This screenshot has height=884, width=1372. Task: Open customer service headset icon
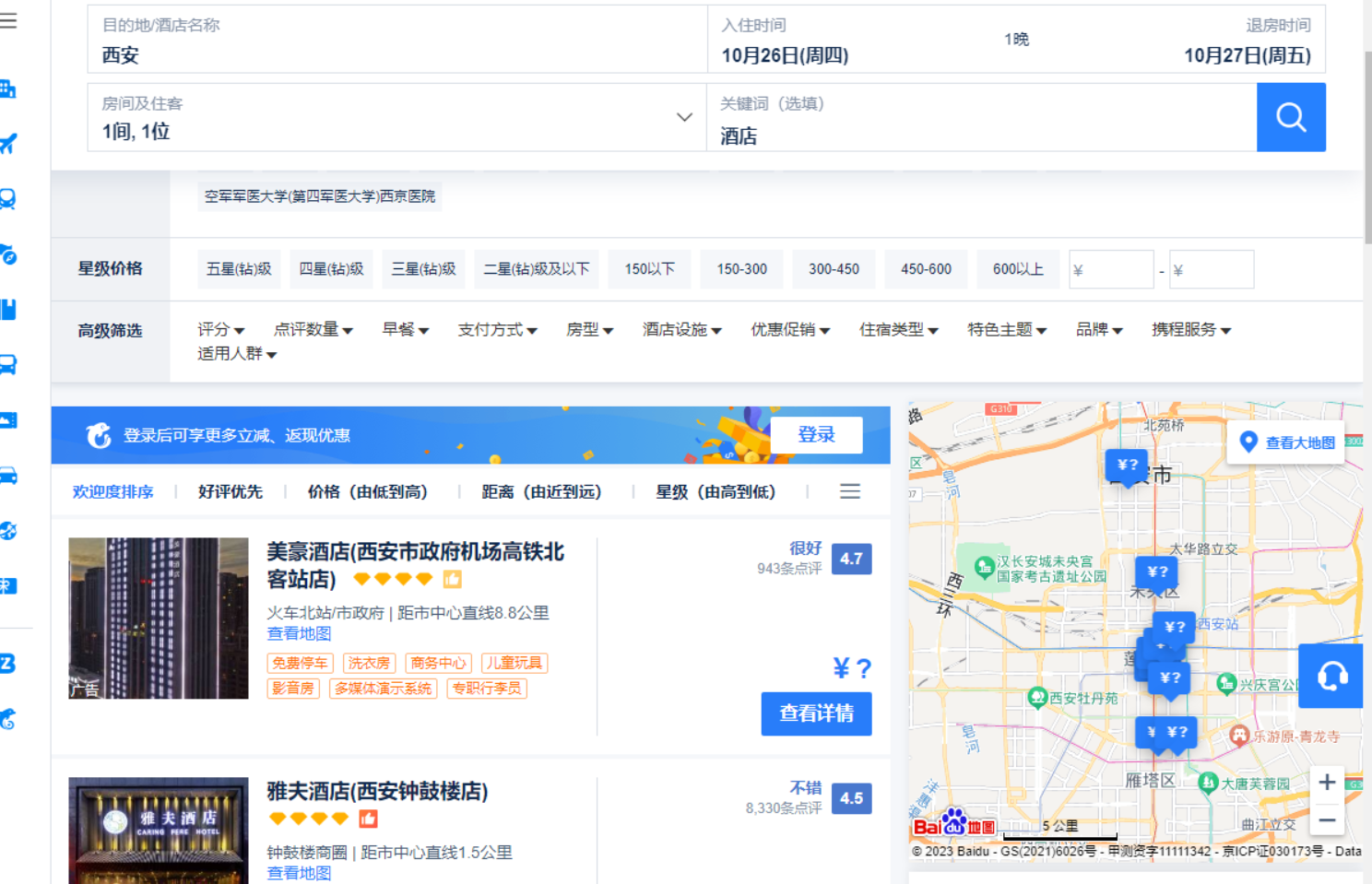[x=1331, y=677]
